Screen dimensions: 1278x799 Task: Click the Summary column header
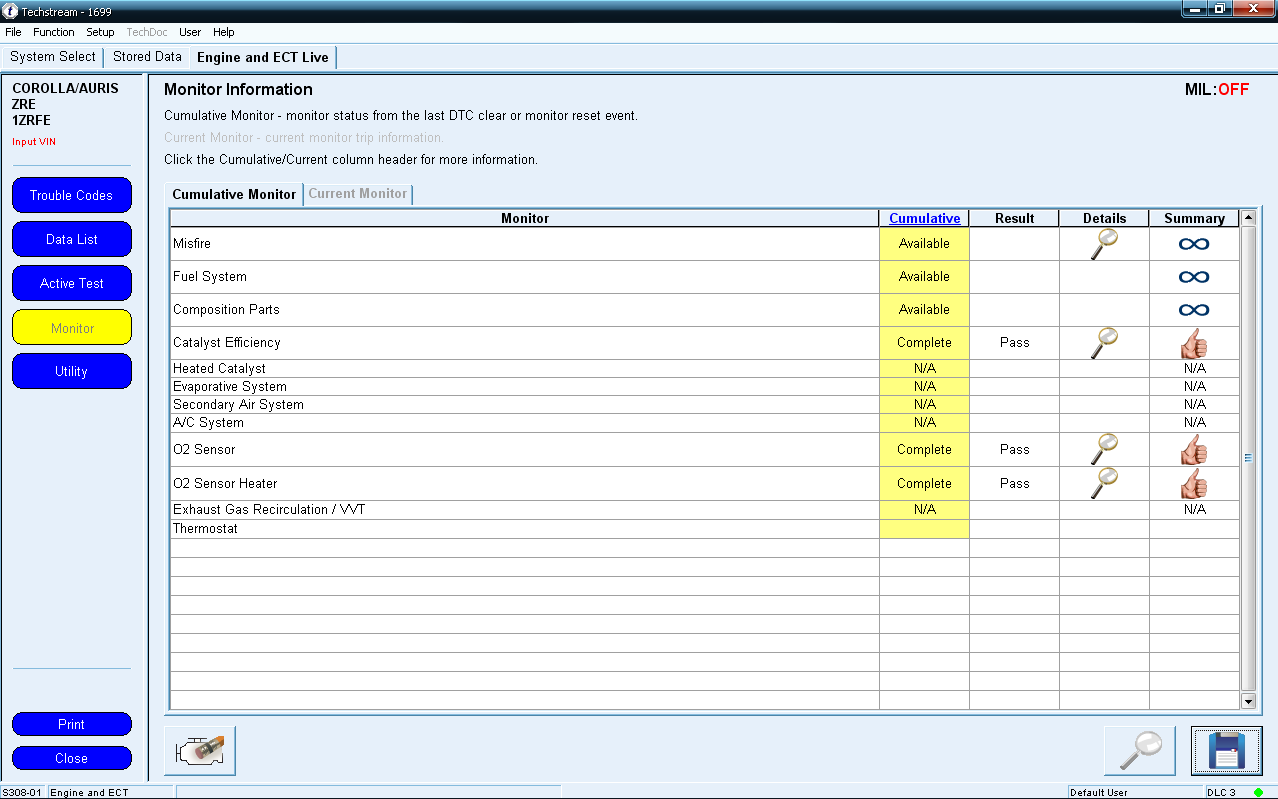[x=1194, y=218]
